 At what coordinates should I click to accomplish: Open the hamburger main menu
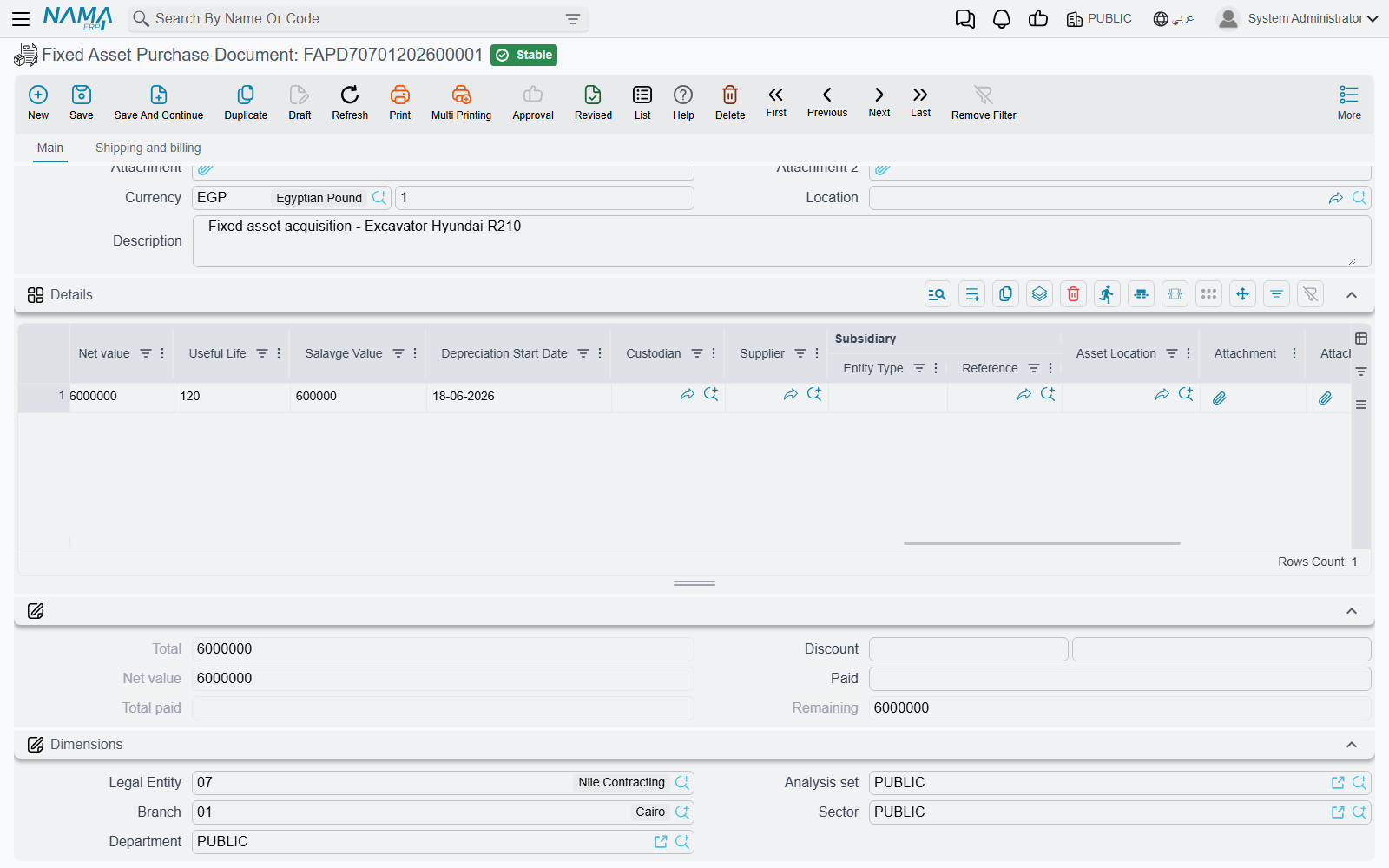coord(21,18)
